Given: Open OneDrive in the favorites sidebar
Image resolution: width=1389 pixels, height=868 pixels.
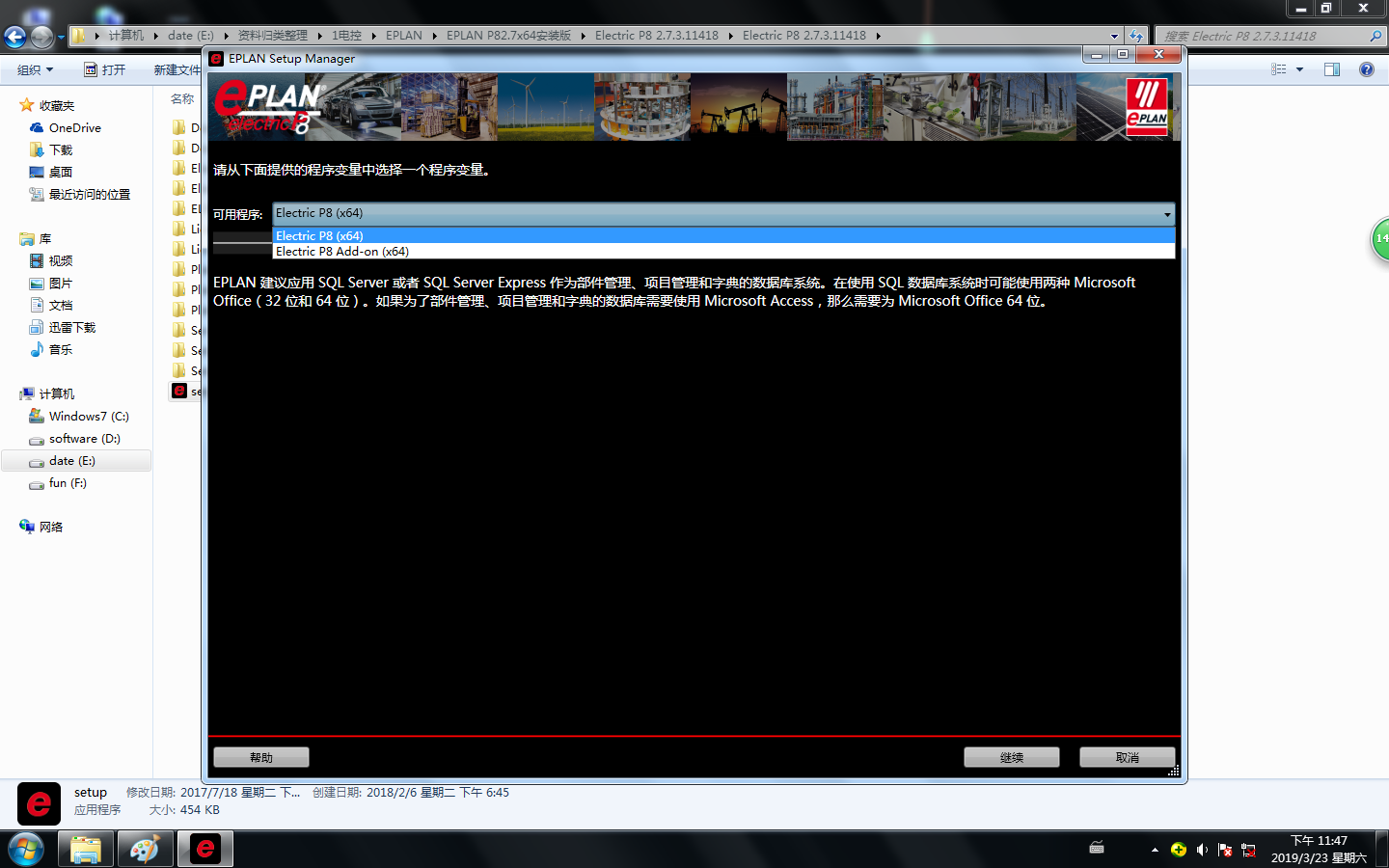Looking at the screenshot, I should tap(74, 127).
